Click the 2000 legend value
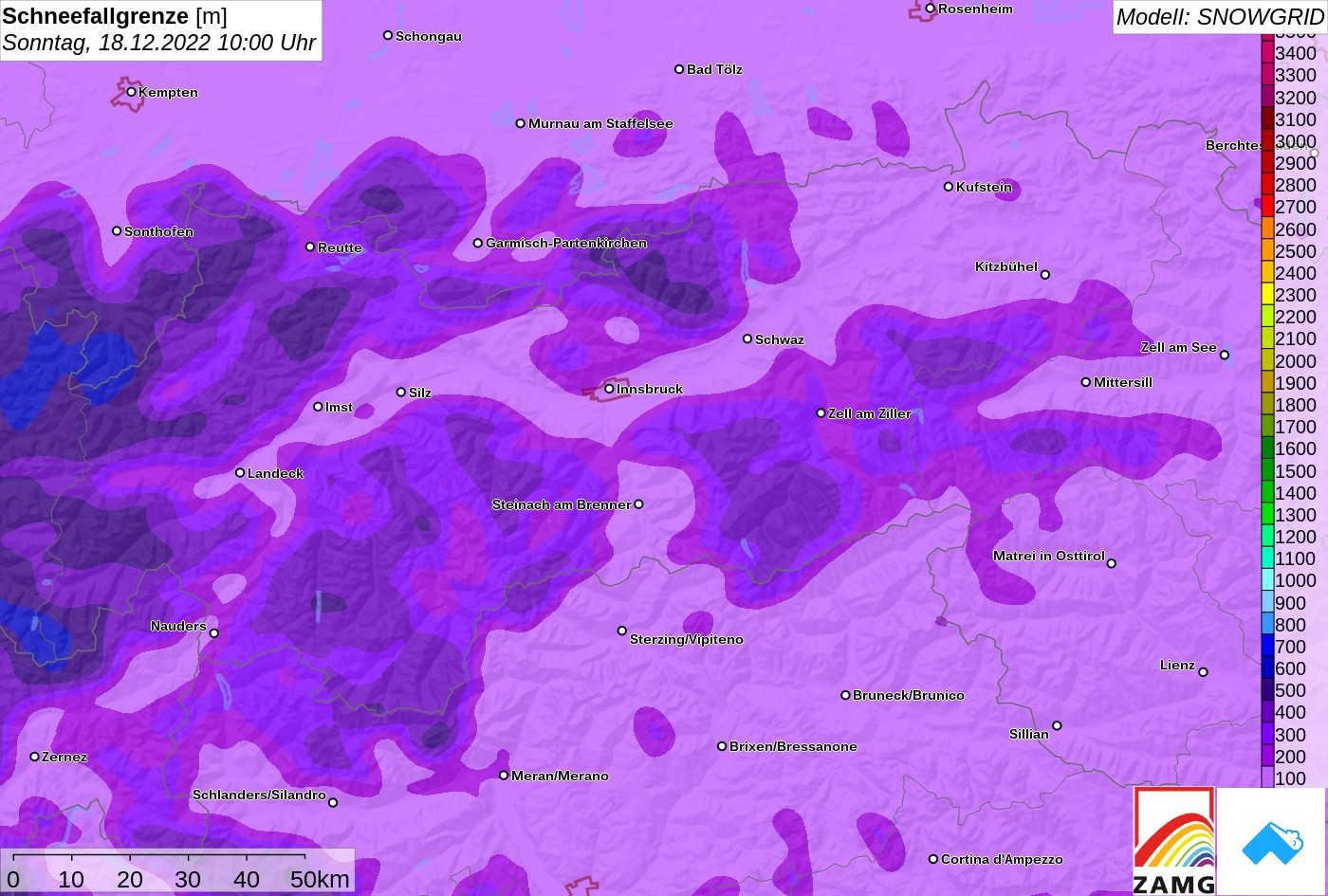This screenshot has width=1328, height=896. click(1296, 361)
